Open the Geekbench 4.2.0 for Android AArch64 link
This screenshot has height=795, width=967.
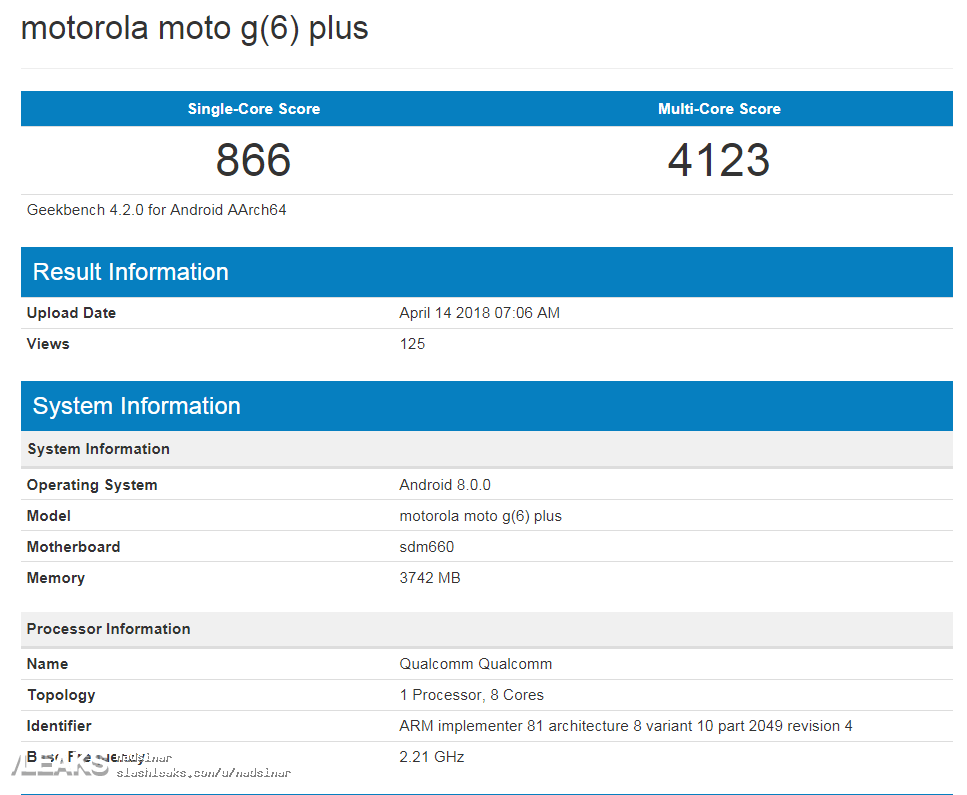pos(156,210)
